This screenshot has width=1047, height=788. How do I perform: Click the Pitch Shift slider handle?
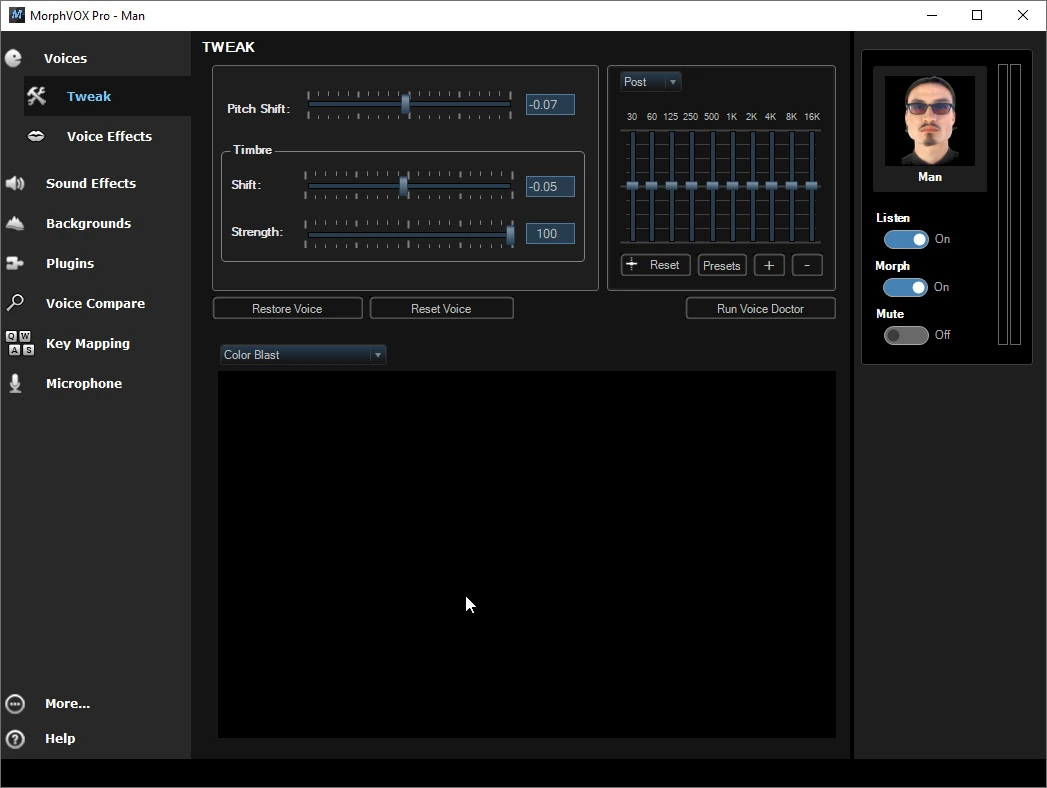(405, 104)
